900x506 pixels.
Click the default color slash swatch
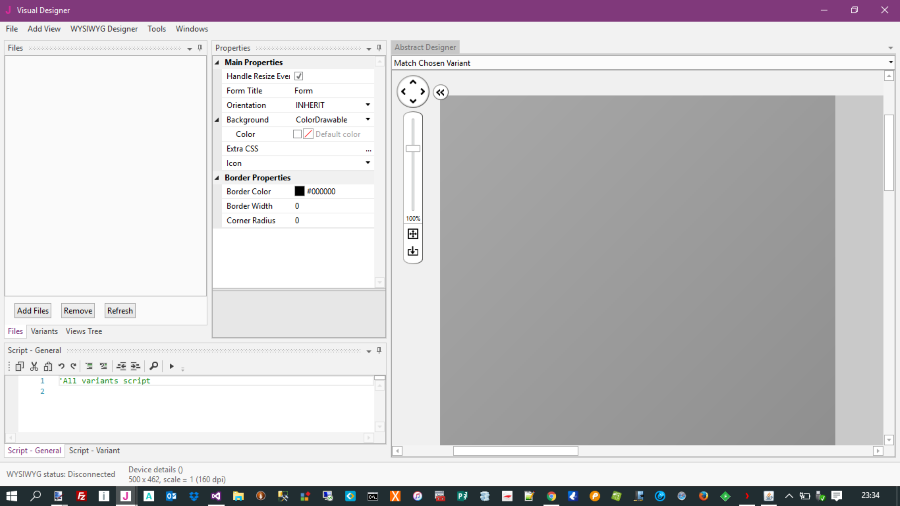click(x=308, y=134)
